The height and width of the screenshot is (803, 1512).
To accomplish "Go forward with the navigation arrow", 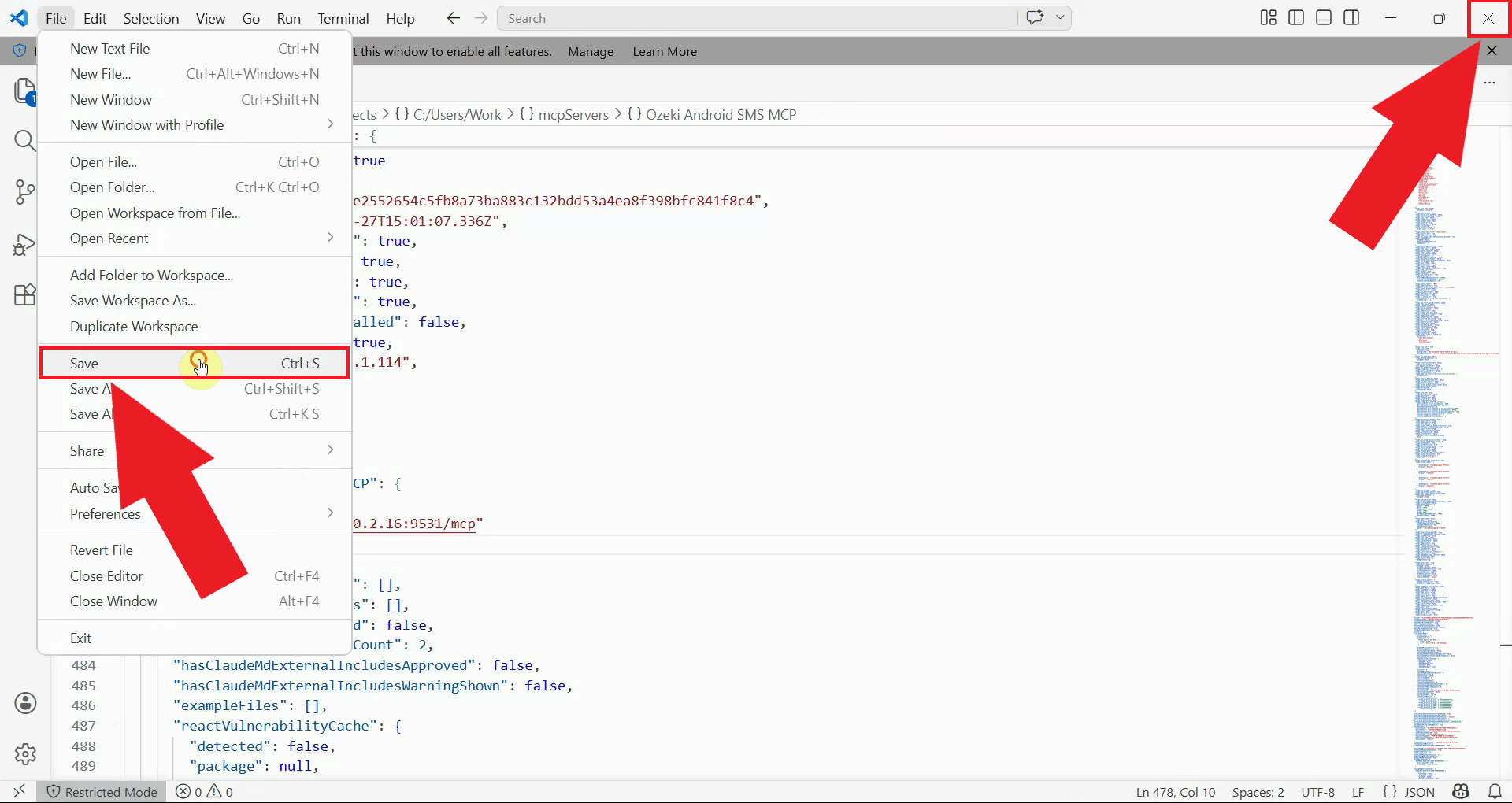I will [481, 18].
